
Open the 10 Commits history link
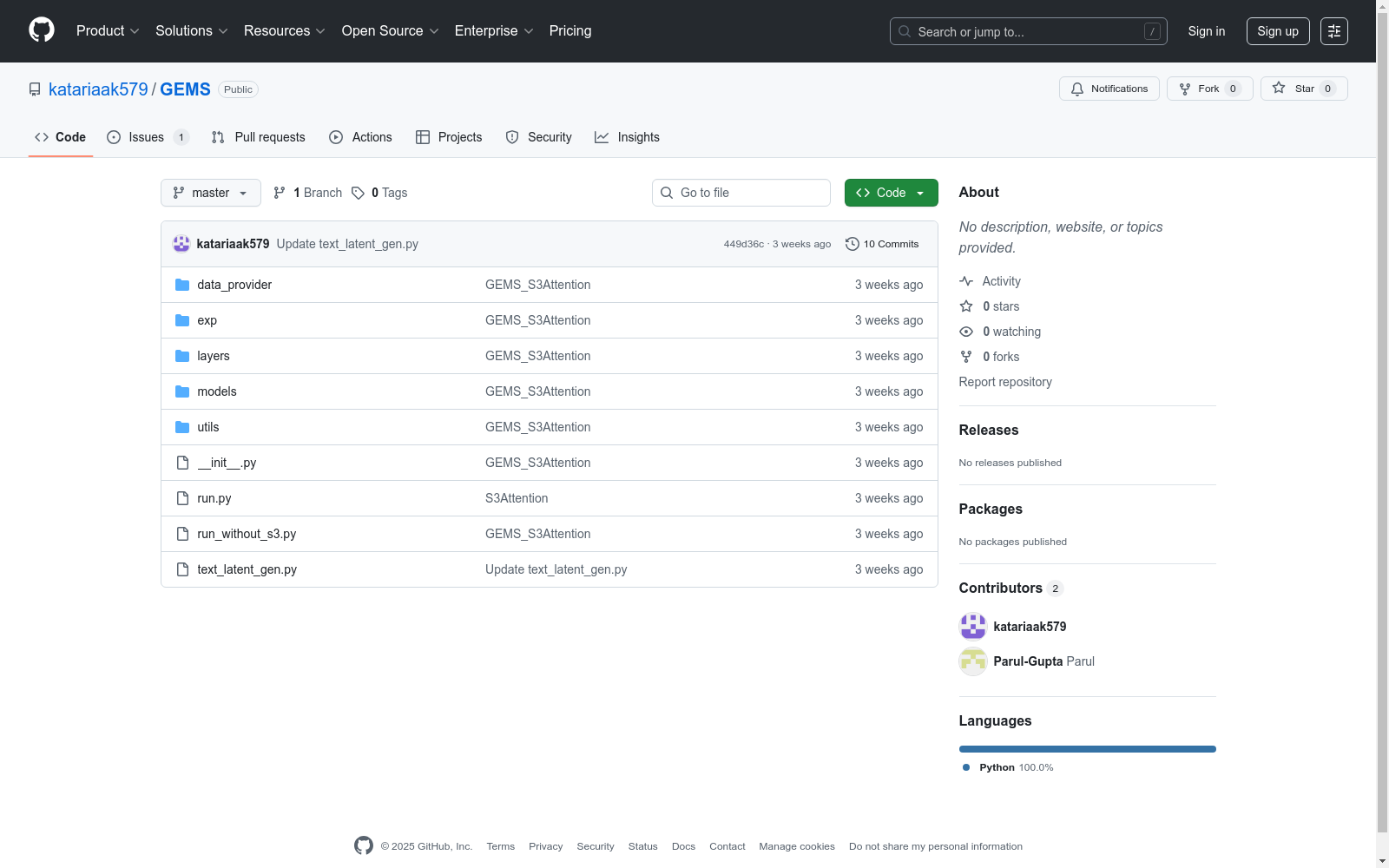[882, 244]
